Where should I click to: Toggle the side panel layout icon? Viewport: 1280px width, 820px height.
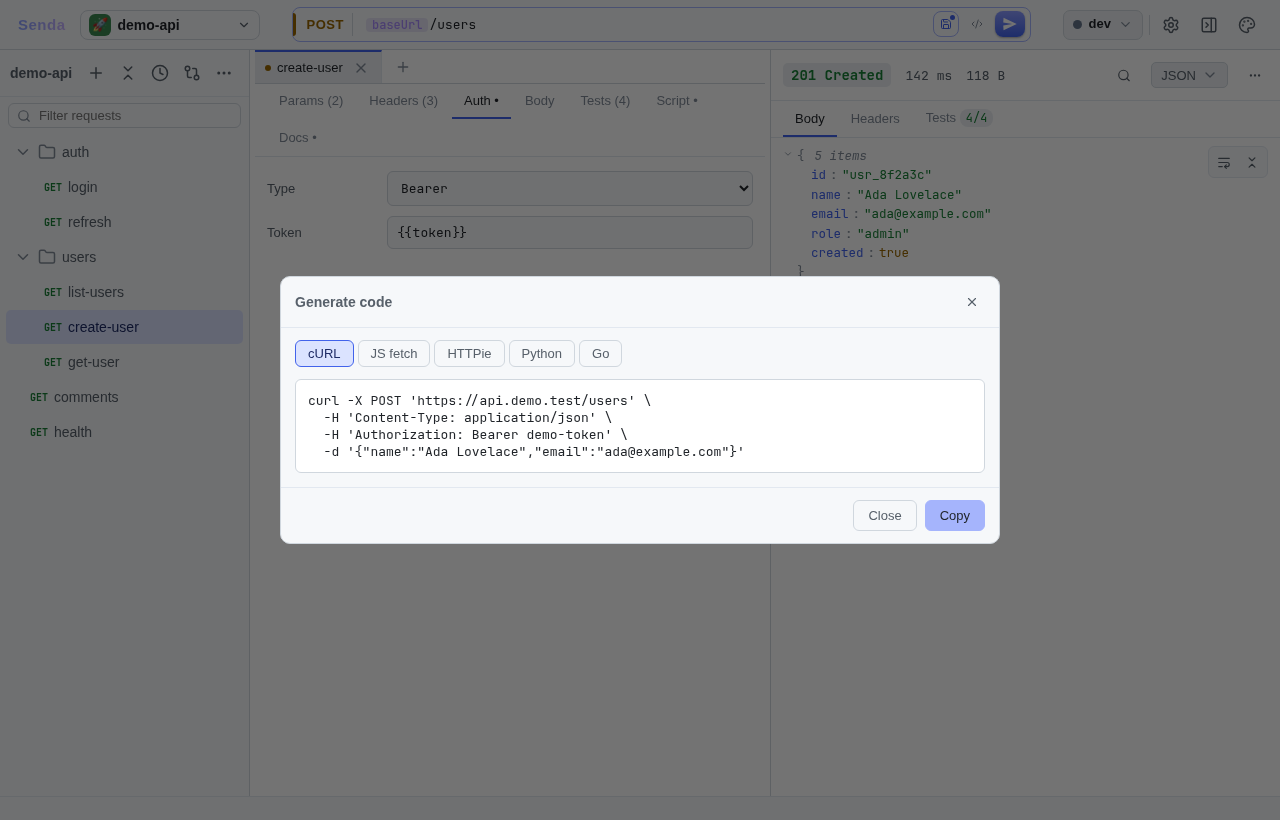[1209, 25]
